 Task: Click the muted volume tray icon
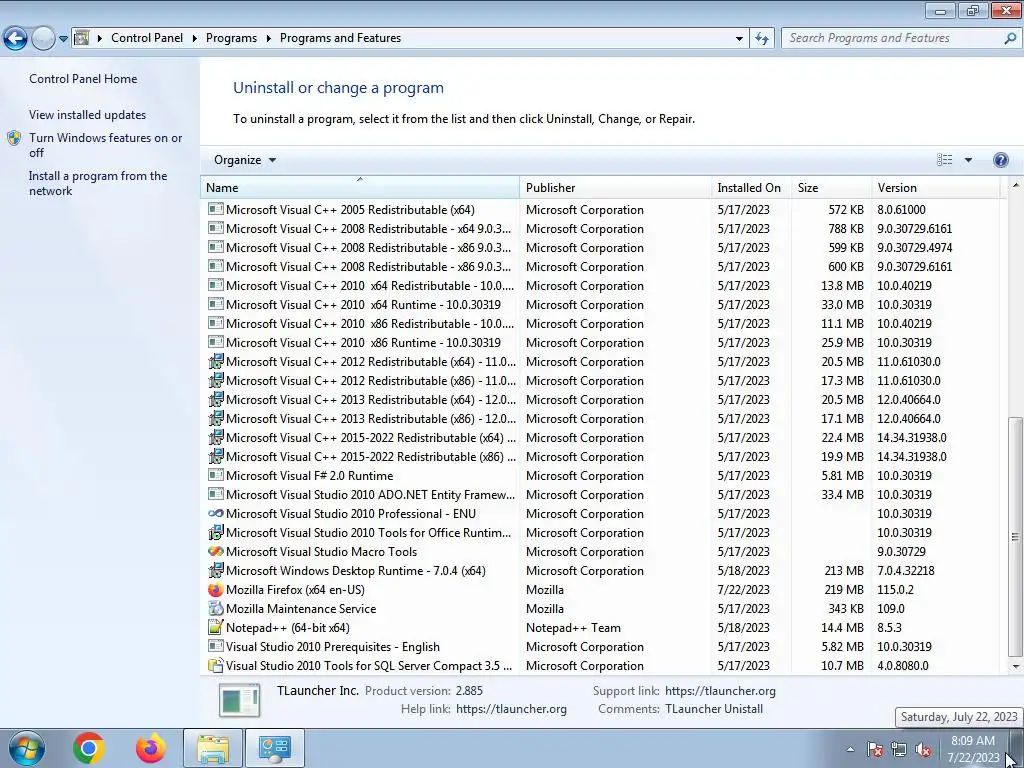point(923,750)
